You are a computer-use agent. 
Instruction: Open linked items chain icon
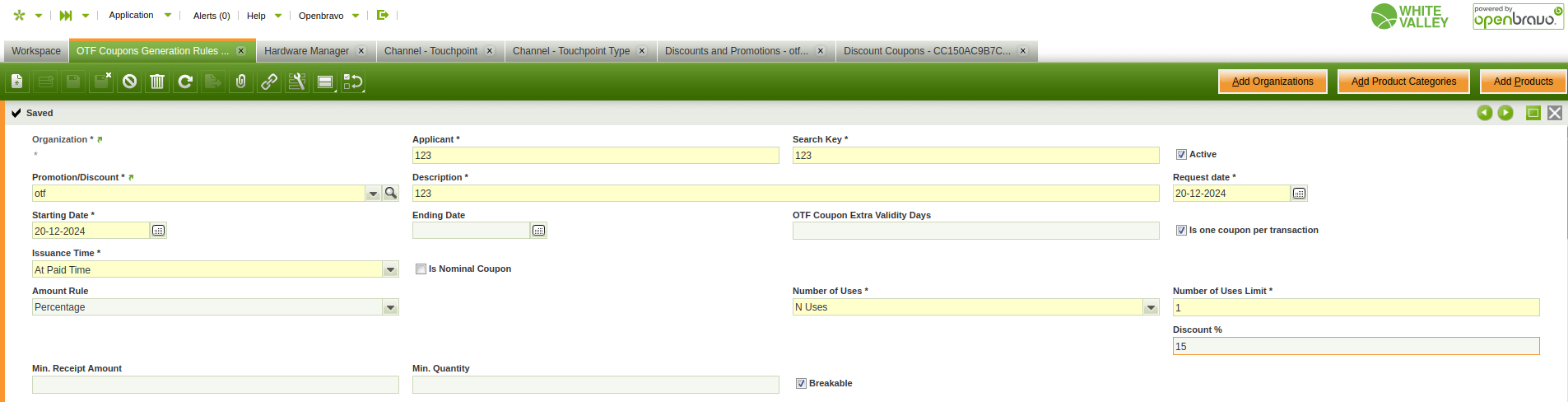point(269,82)
